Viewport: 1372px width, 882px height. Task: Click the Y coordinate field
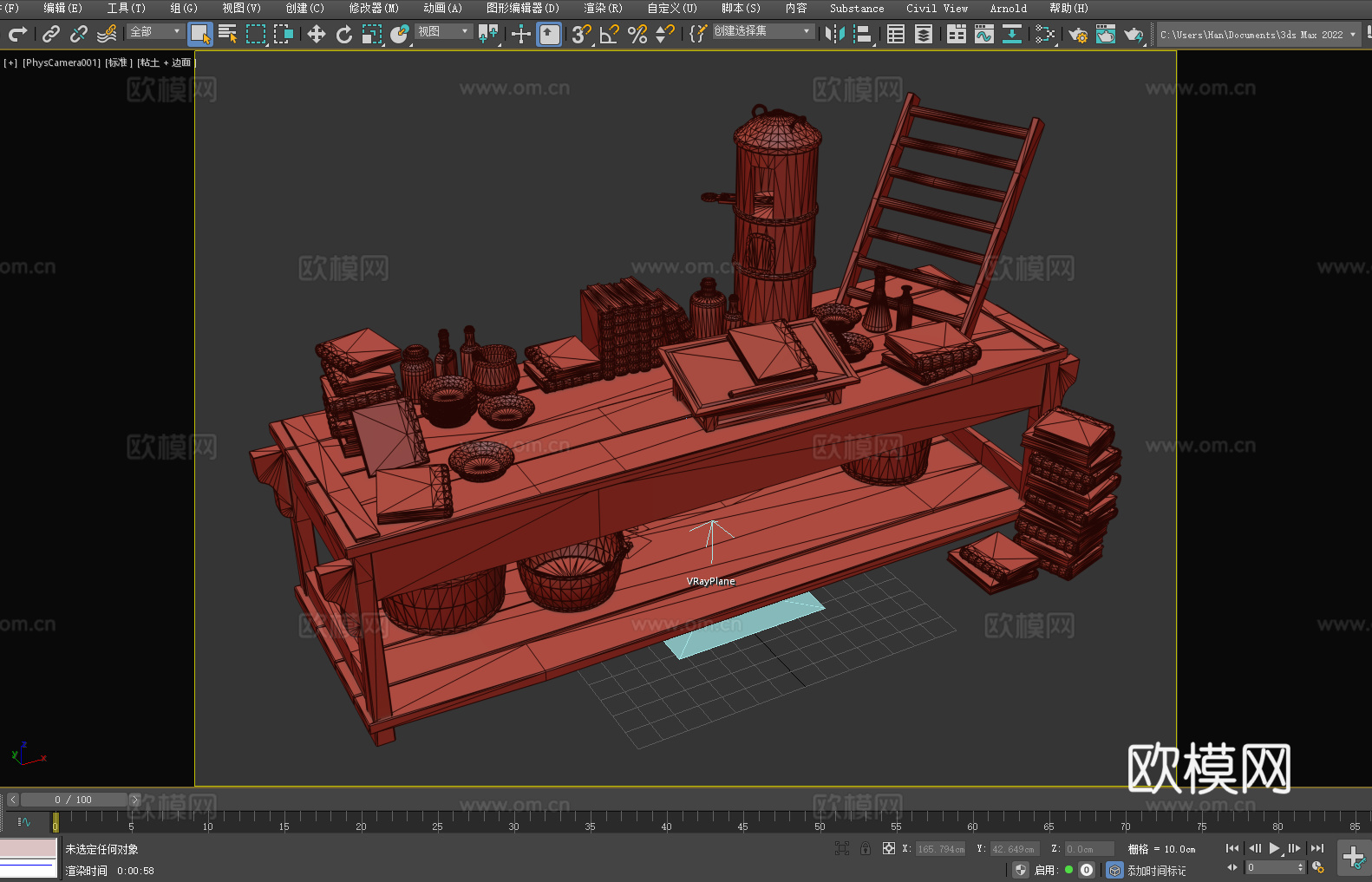1015,849
